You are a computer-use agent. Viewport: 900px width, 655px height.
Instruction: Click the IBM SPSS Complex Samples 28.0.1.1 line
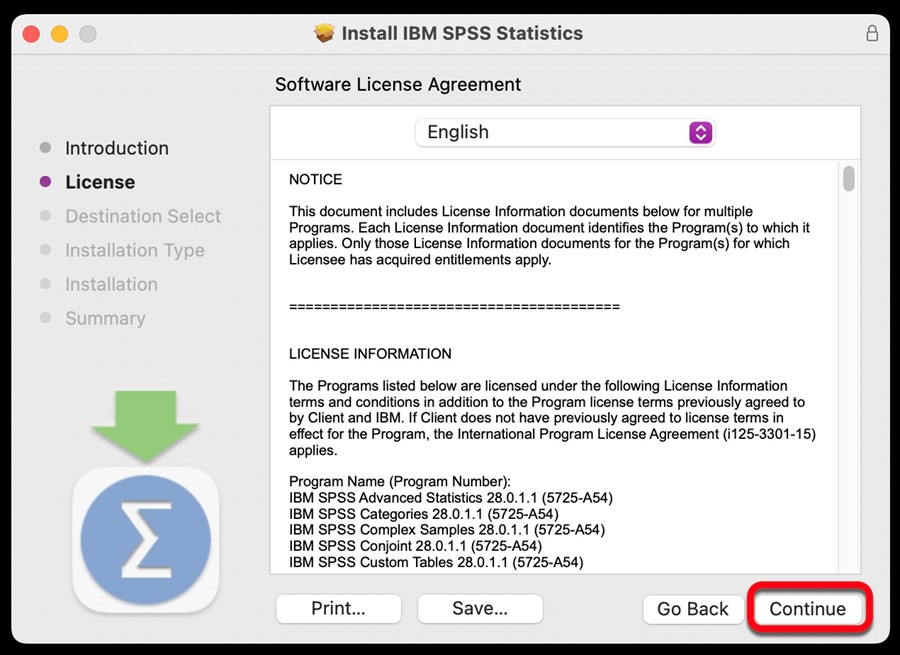click(447, 529)
